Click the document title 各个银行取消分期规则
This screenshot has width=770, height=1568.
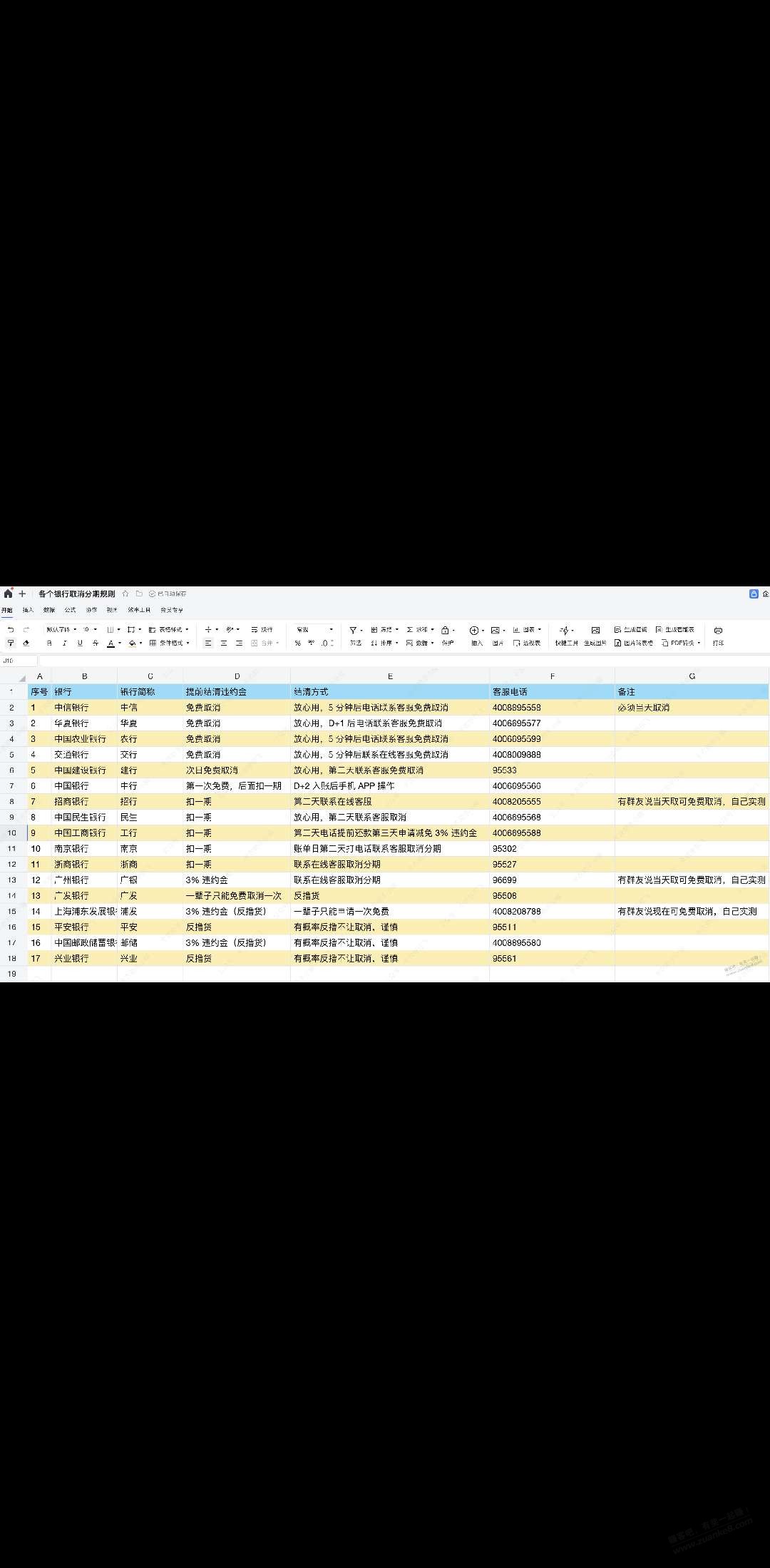(x=77, y=594)
